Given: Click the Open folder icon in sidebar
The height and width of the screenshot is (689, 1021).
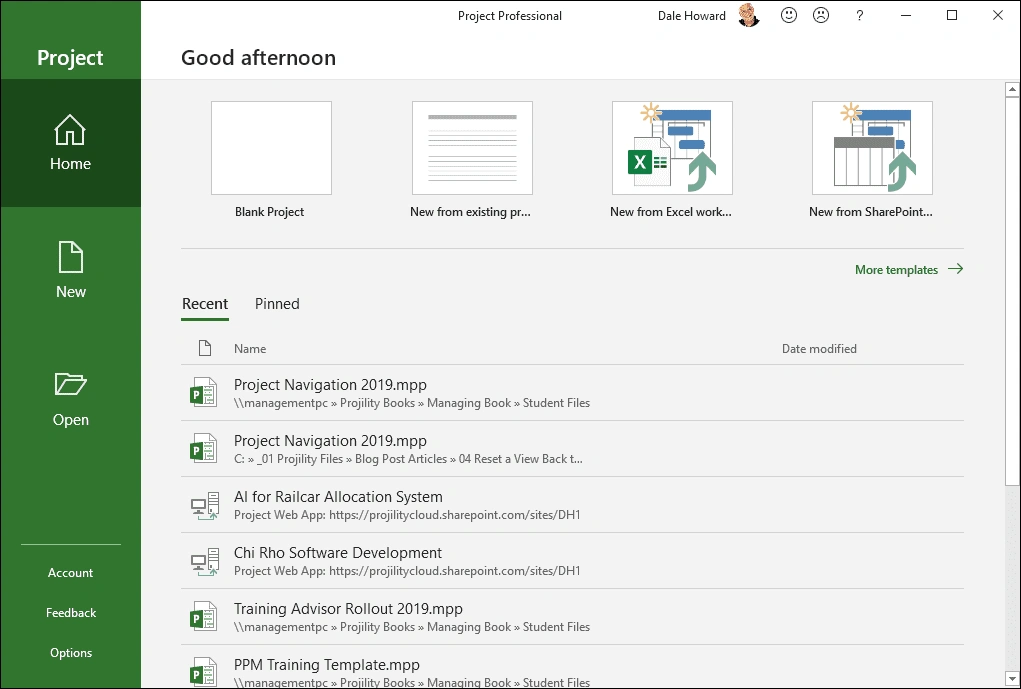Looking at the screenshot, I should click(70, 385).
